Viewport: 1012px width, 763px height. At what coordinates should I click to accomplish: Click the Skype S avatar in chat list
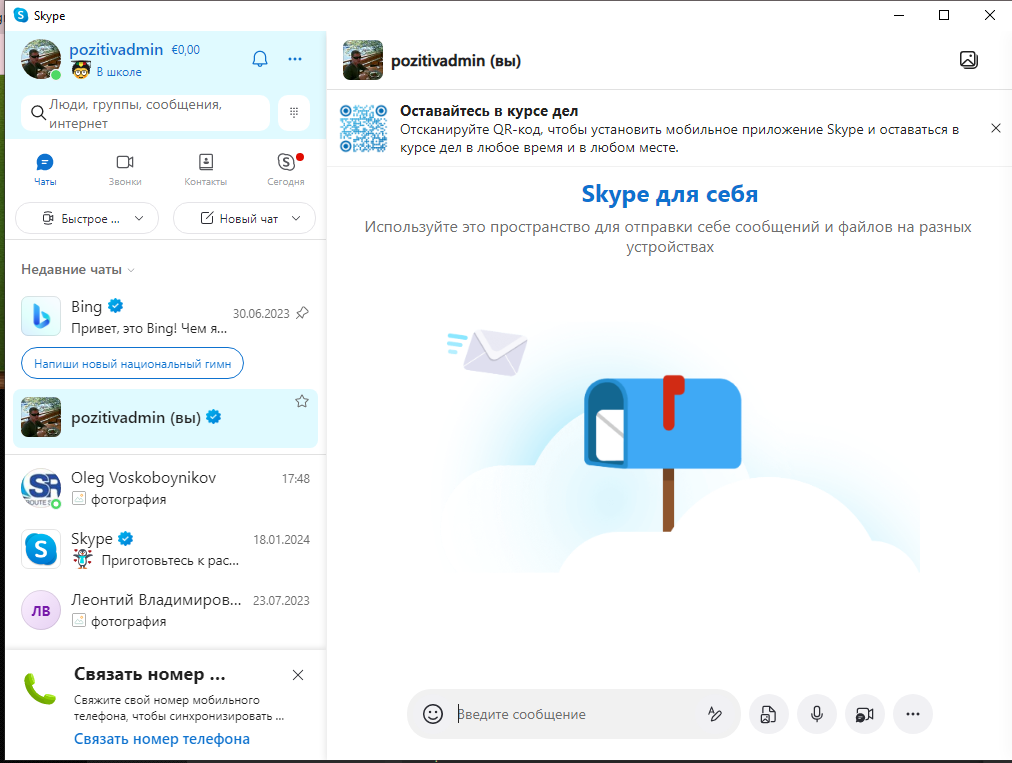pyautogui.click(x=41, y=549)
